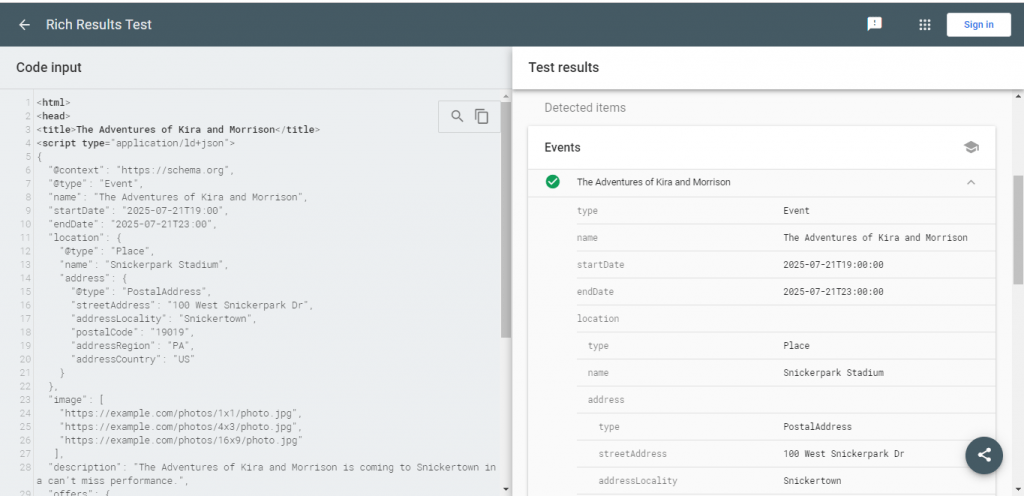Click the code line with @context schema.org

tap(140, 170)
